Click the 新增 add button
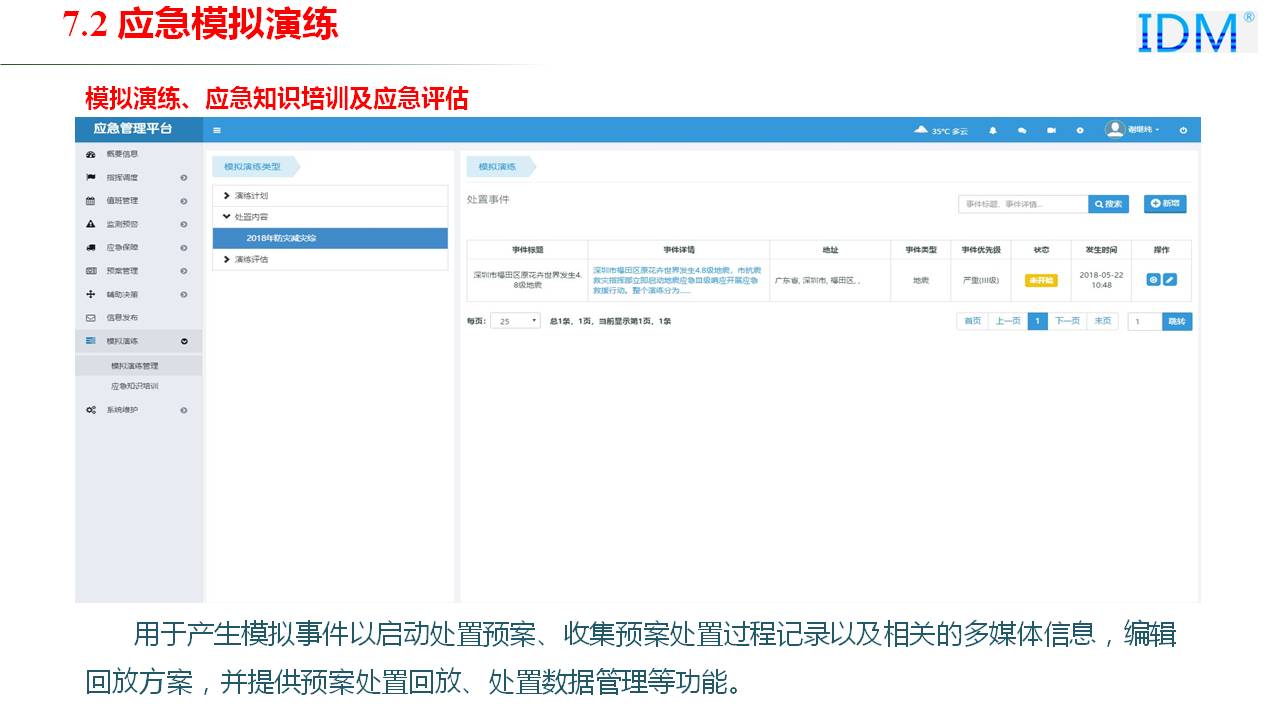Screen dimensions: 1280x720 (x=1165, y=203)
